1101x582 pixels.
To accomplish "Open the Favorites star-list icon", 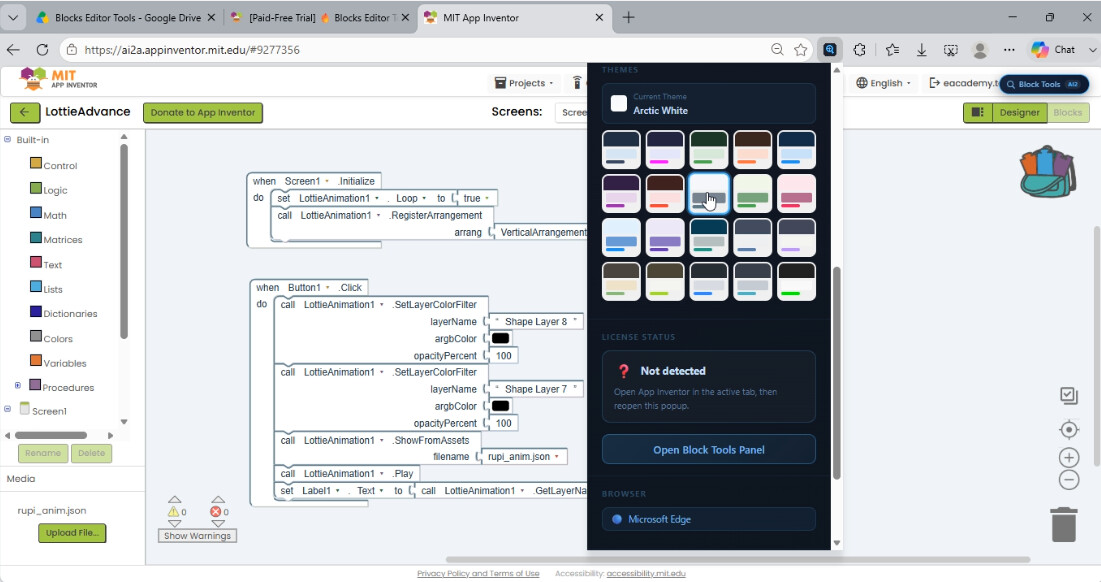I will (x=892, y=50).
